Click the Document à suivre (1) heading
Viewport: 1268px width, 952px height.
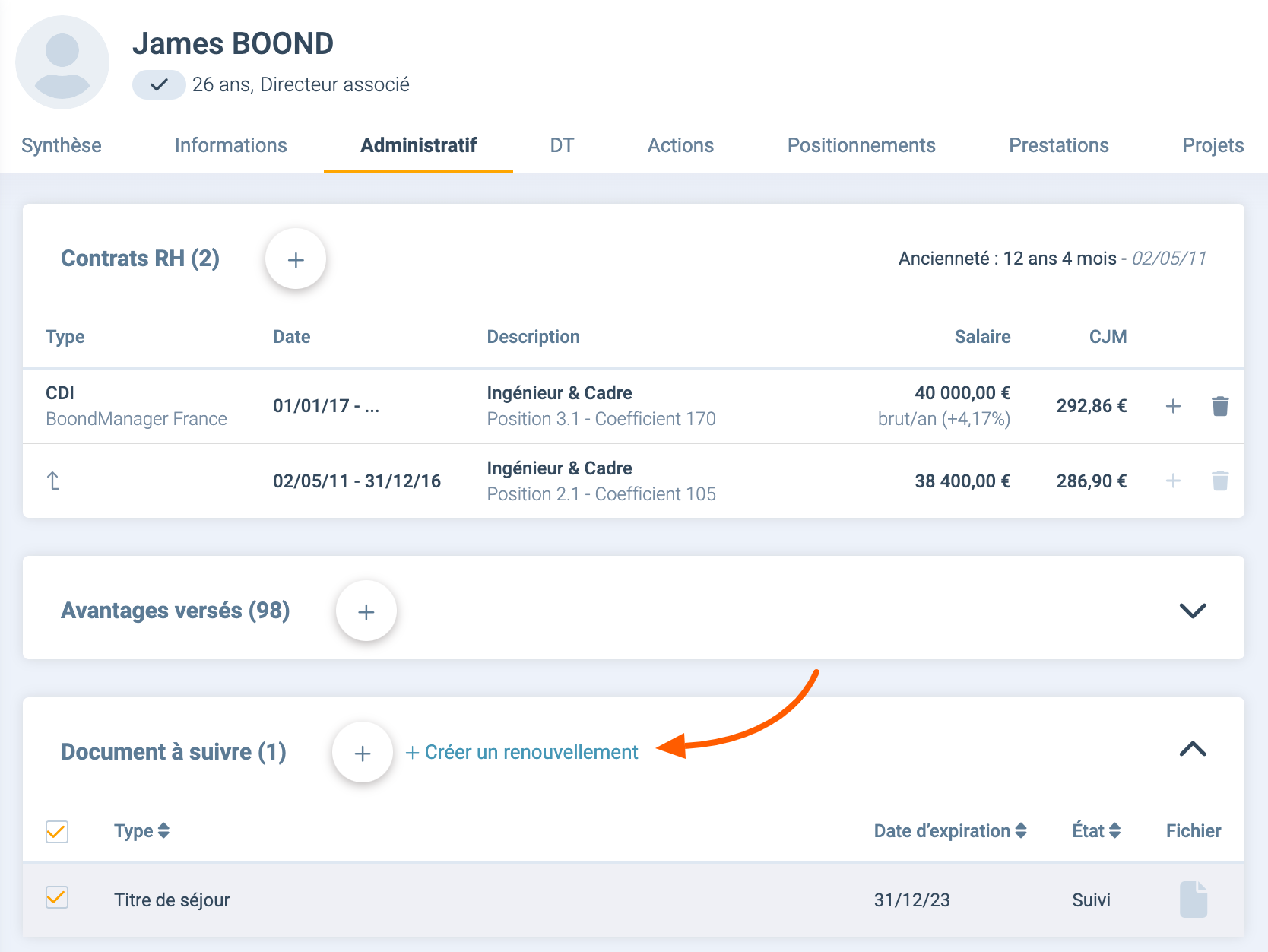(173, 752)
